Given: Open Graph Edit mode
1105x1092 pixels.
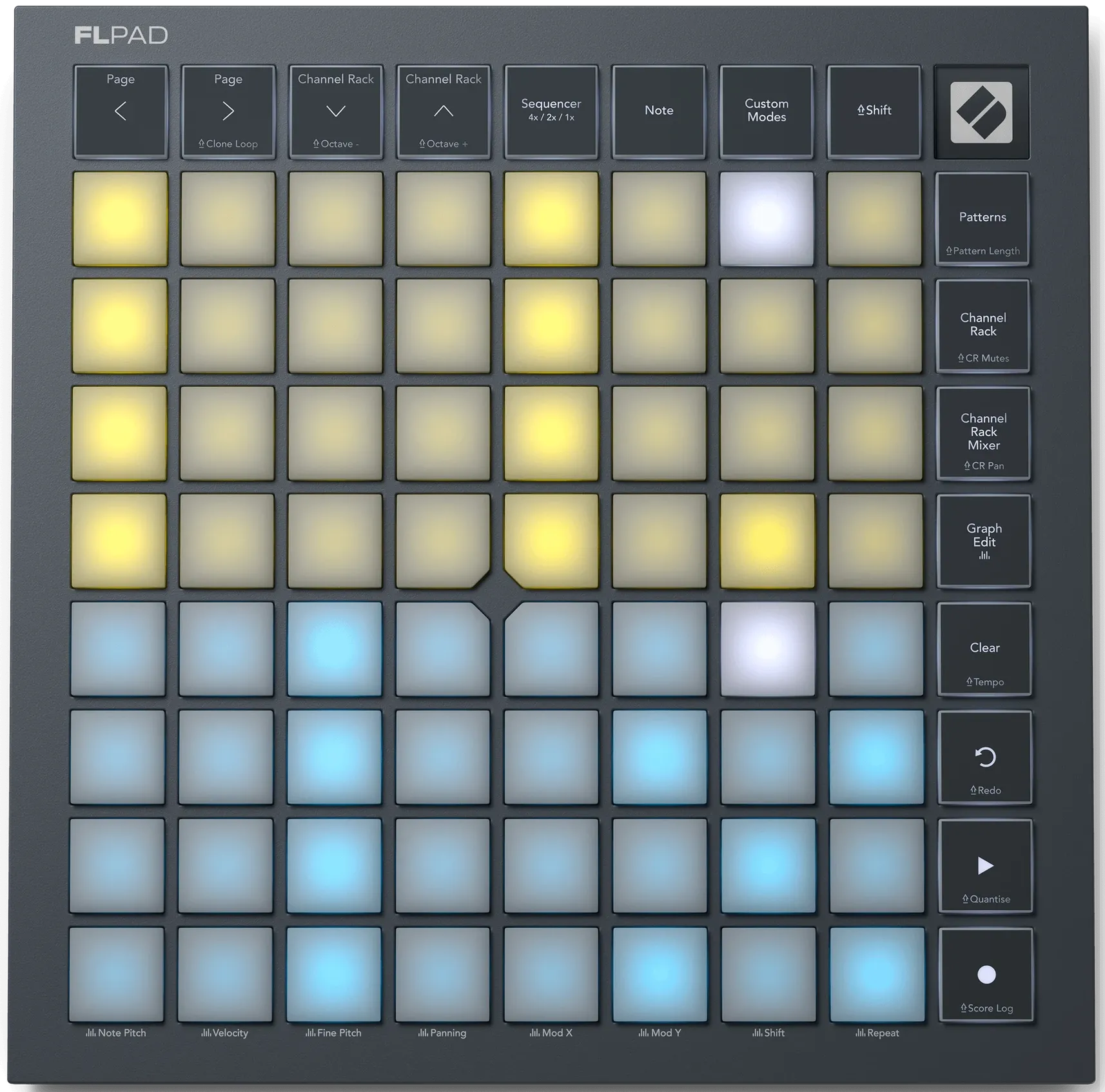Looking at the screenshot, I should click(x=984, y=541).
